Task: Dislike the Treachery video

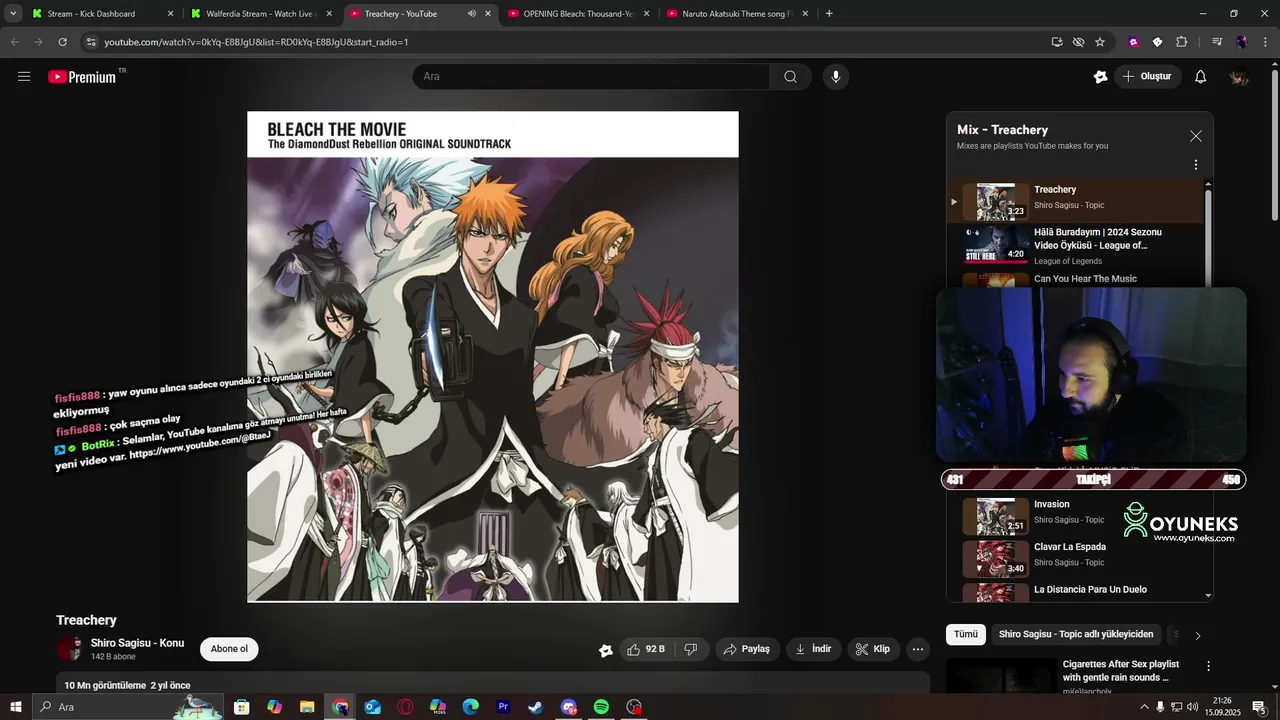Action: click(691, 649)
